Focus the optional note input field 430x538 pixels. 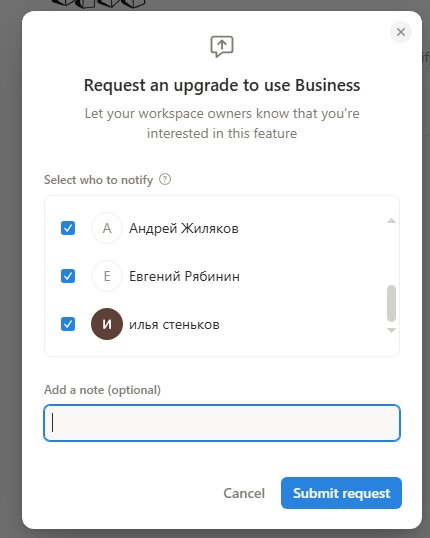[222, 423]
